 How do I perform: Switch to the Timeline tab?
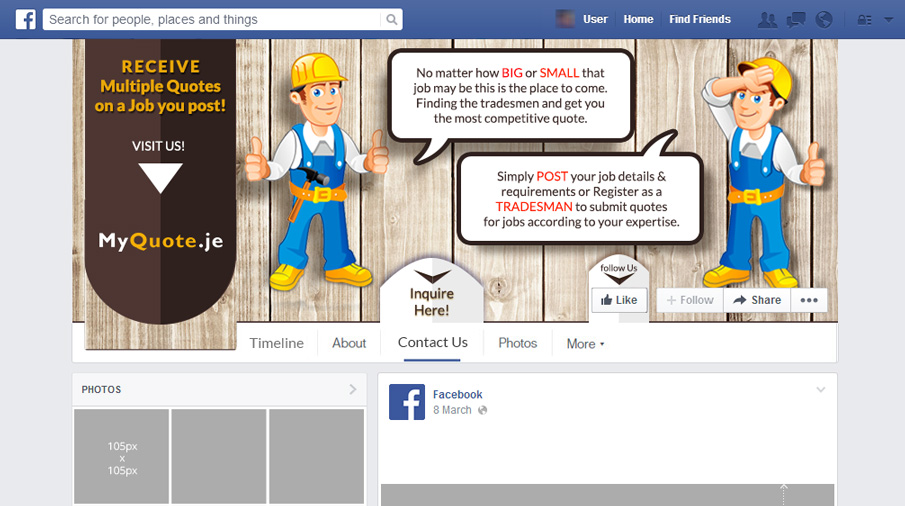[x=276, y=343]
